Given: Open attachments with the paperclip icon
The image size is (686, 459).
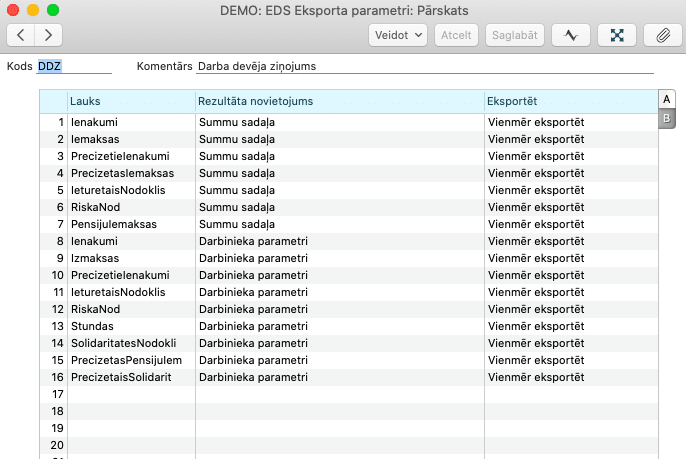Looking at the screenshot, I should coord(662,35).
